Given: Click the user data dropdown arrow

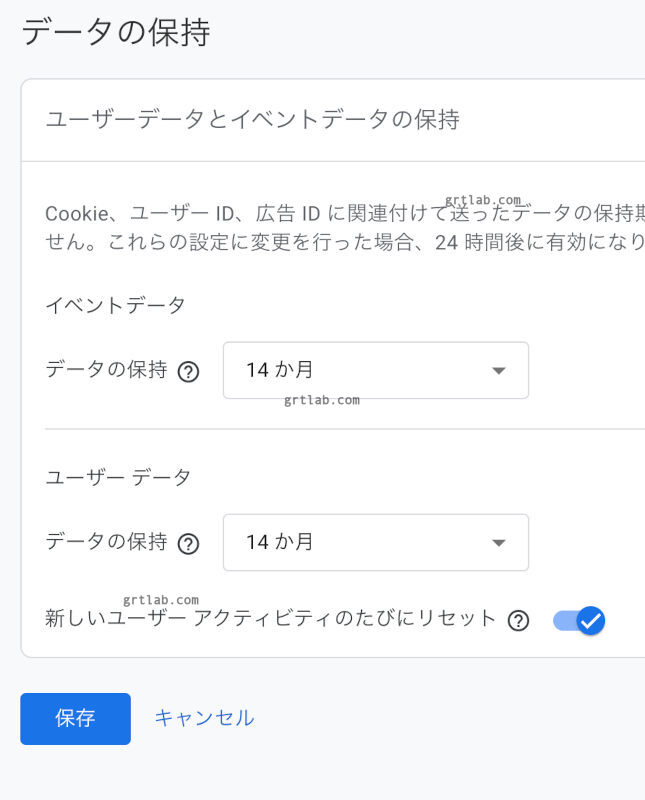Looking at the screenshot, I should [499, 543].
